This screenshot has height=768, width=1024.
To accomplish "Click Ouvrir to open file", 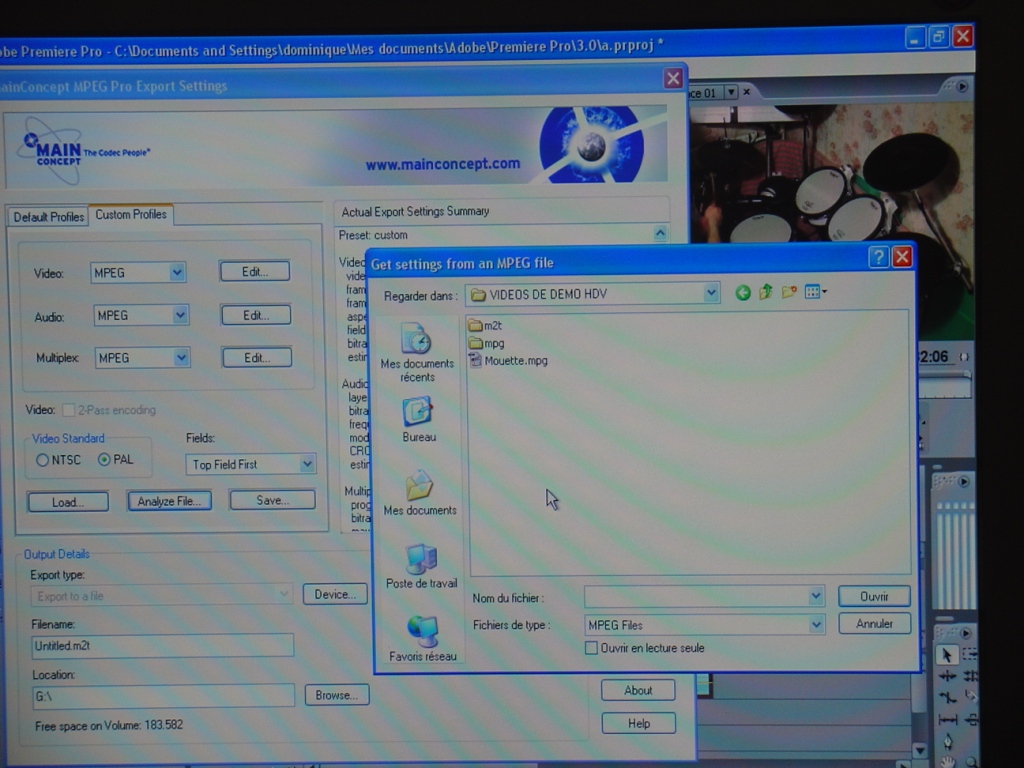I will pos(874,596).
